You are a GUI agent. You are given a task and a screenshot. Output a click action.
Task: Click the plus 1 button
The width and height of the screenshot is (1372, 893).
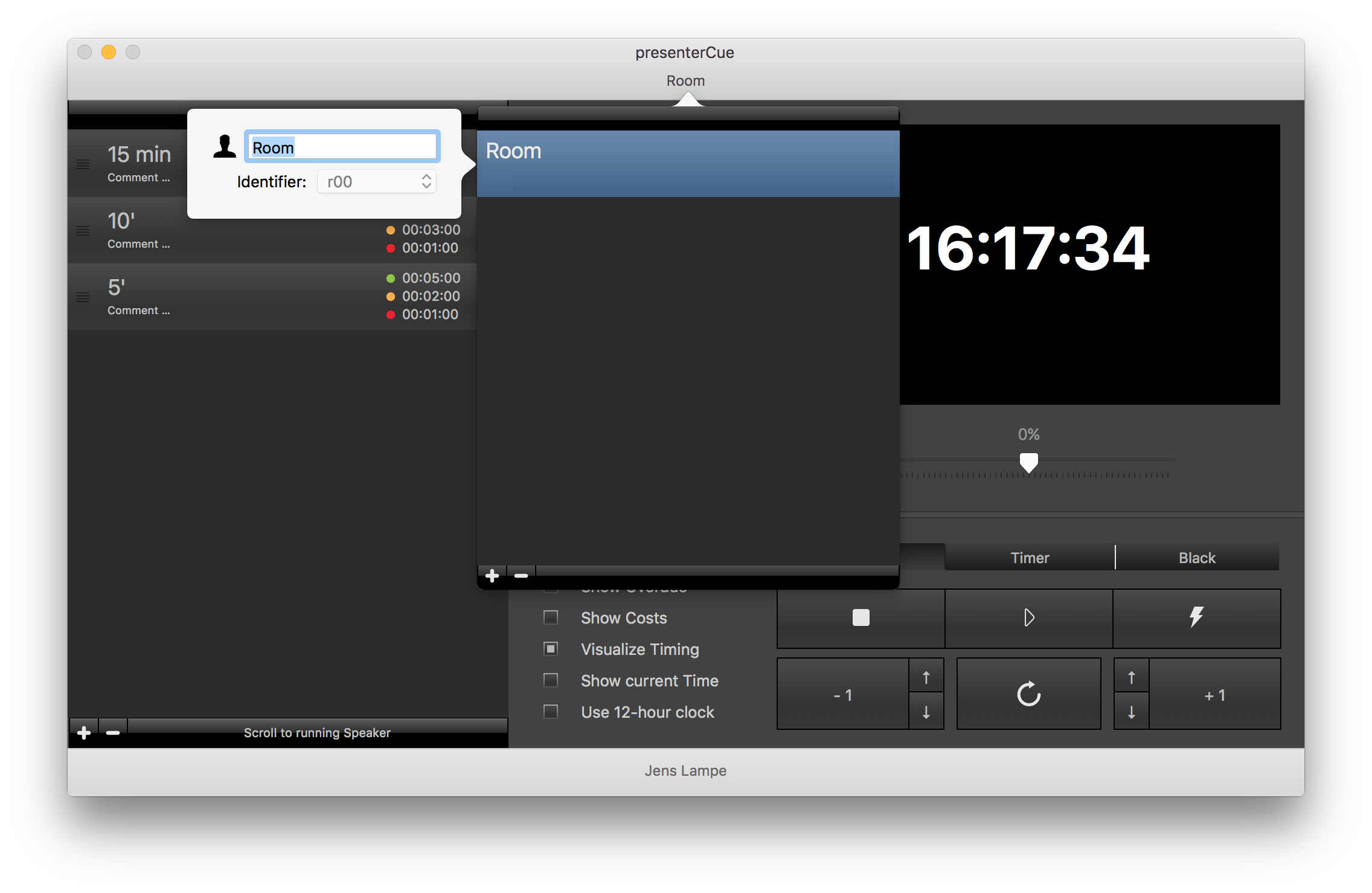click(x=1215, y=695)
